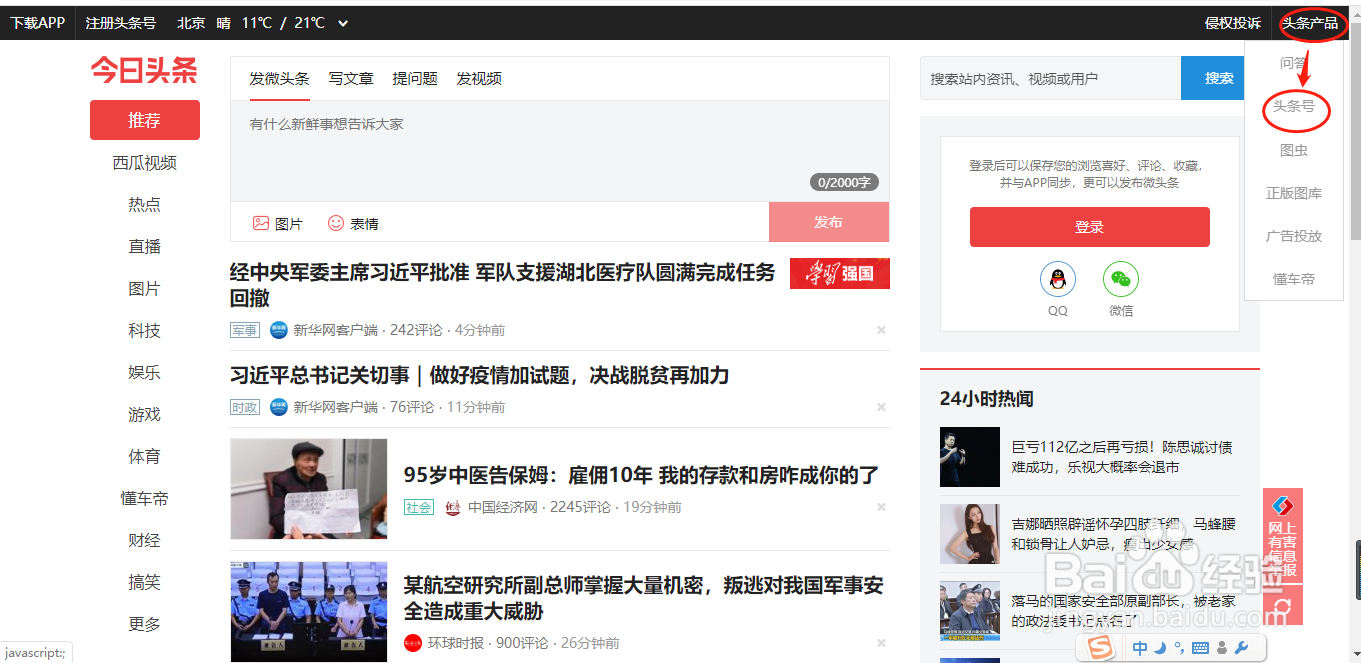Open the 游戏 channel
Screen dimensions: 1361x663
[145, 414]
